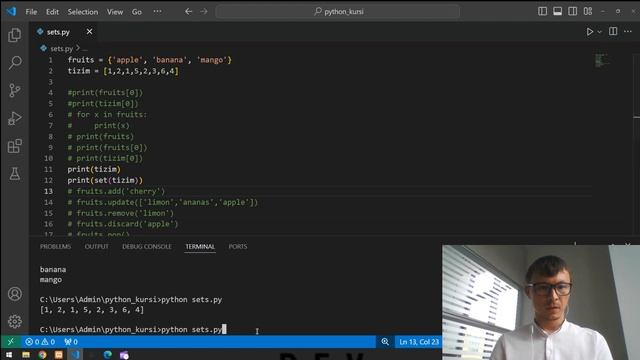Image resolution: width=640 pixels, height=360 pixels.
Task: Switch to the OUTPUT panel tab
Action: point(96,247)
